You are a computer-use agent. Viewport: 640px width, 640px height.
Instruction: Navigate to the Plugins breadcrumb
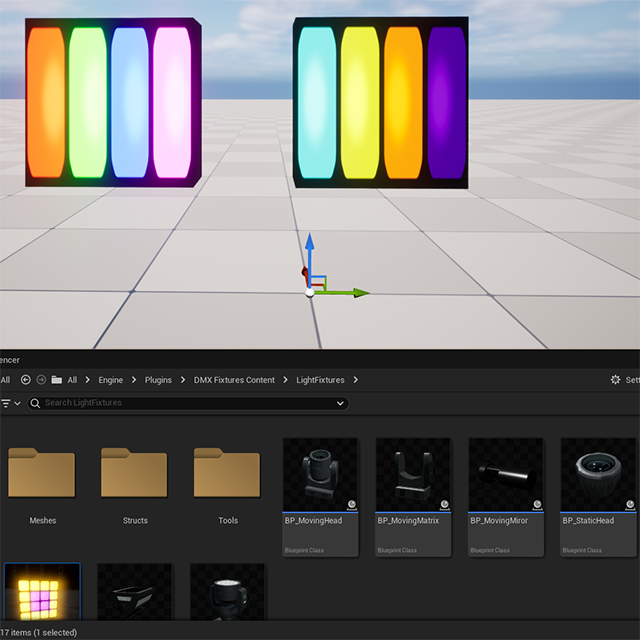158,380
